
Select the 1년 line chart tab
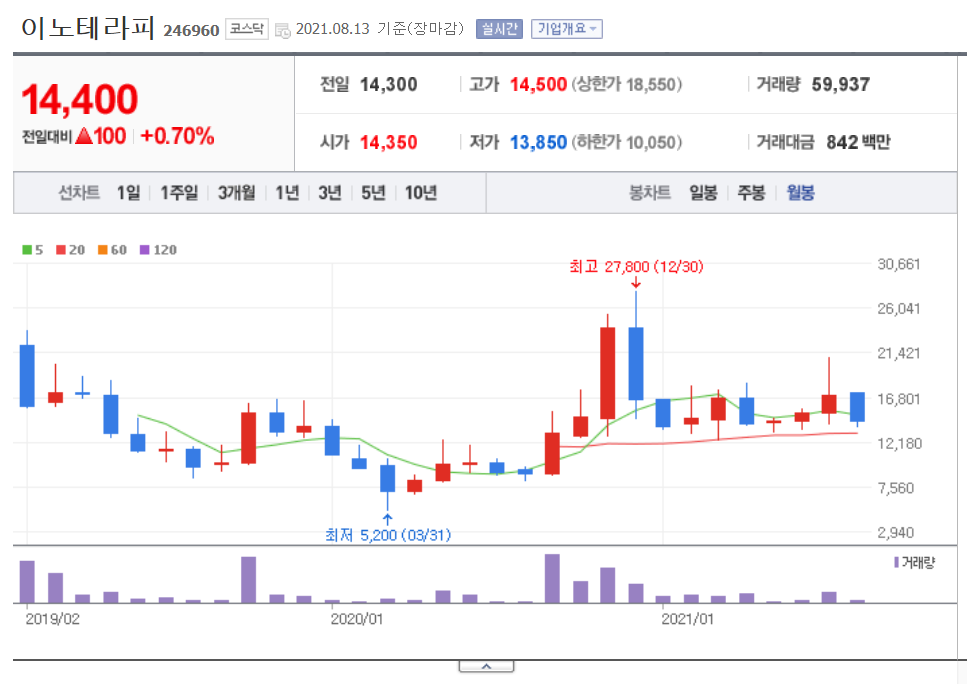tap(287, 193)
